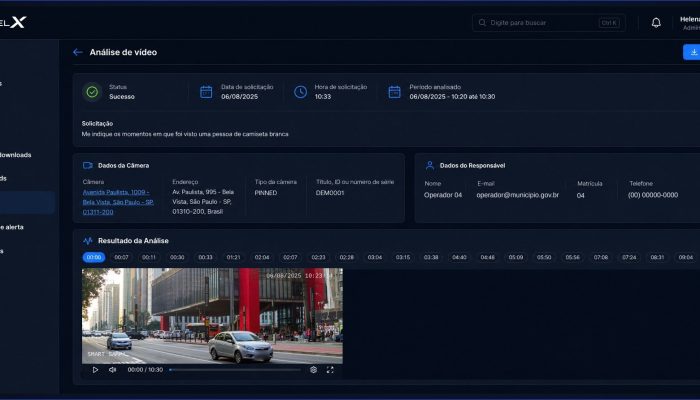Jump to the 03:15 timestamp

(403, 257)
